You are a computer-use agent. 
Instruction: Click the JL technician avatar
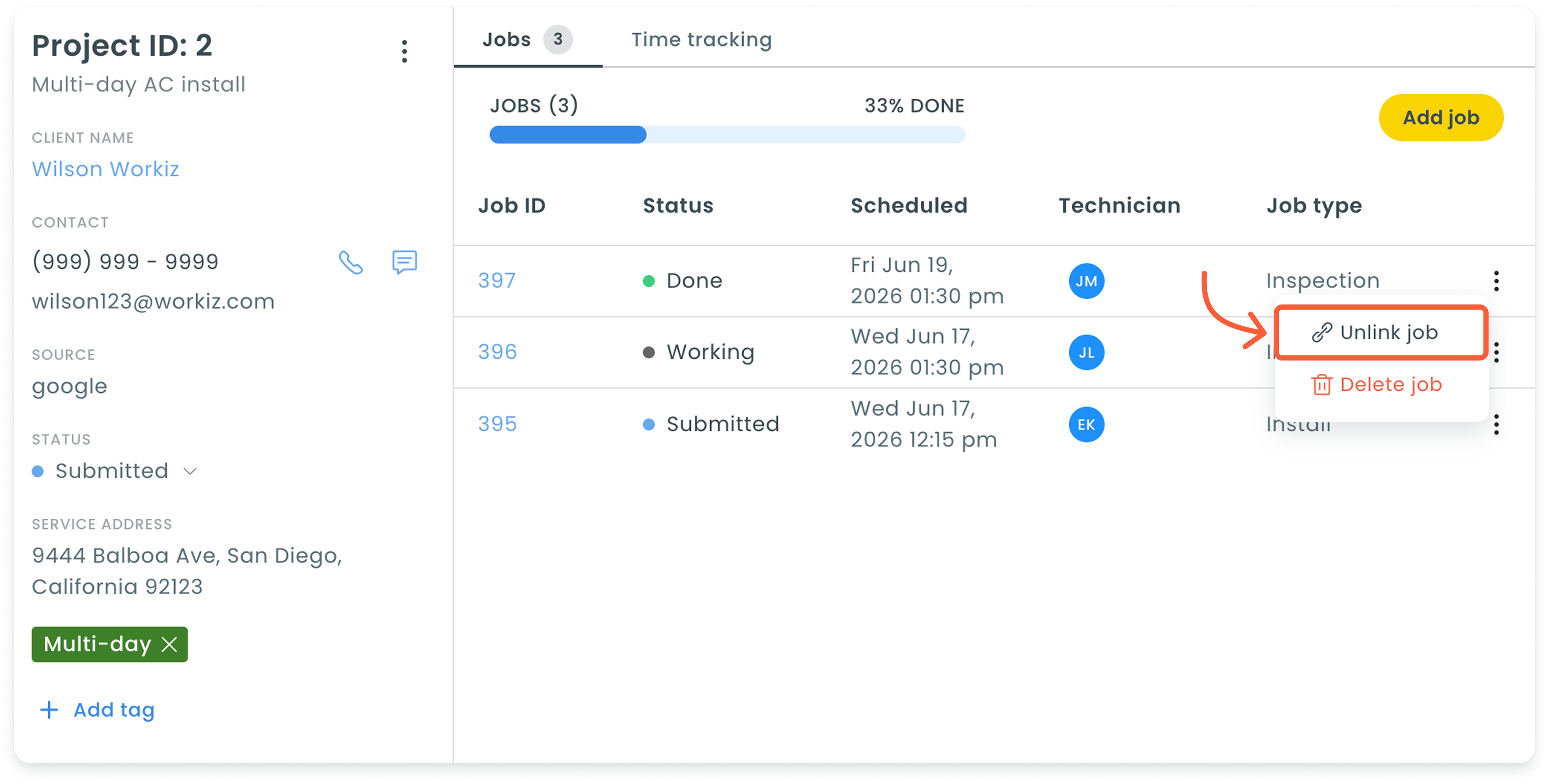click(1086, 352)
